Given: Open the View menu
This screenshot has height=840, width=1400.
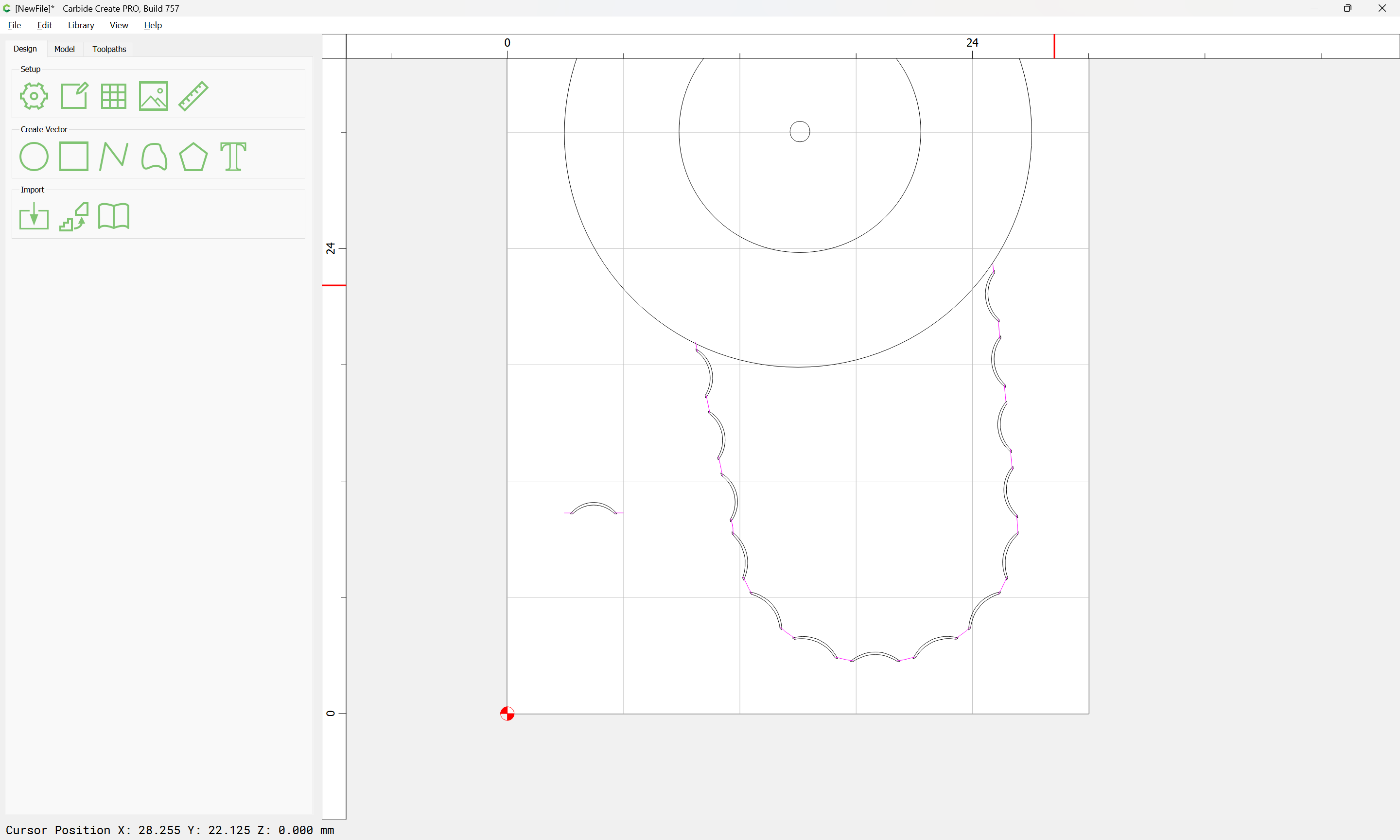Looking at the screenshot, I should tap(119, 25).
